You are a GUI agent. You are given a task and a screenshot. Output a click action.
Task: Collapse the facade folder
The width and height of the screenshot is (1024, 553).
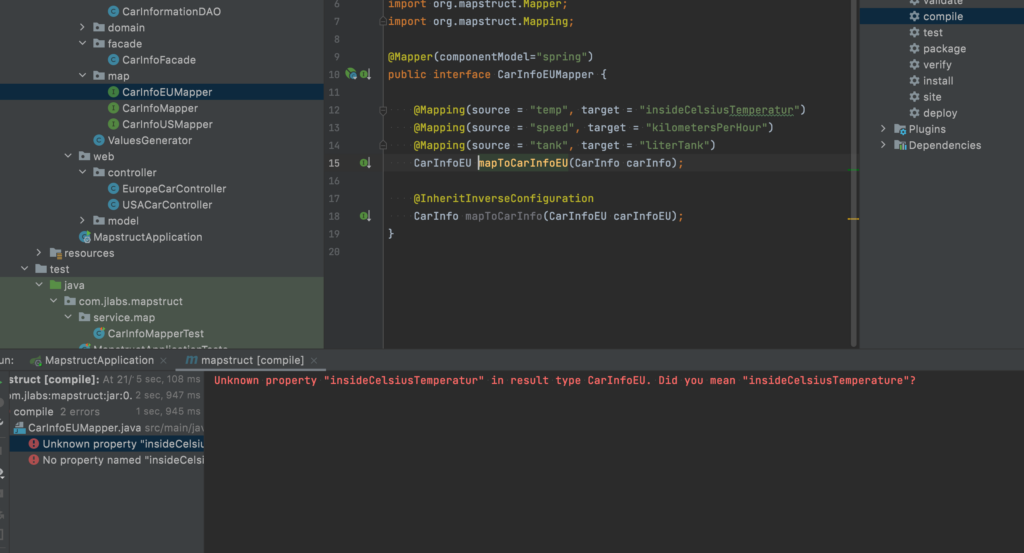click(x=82, y=43)
